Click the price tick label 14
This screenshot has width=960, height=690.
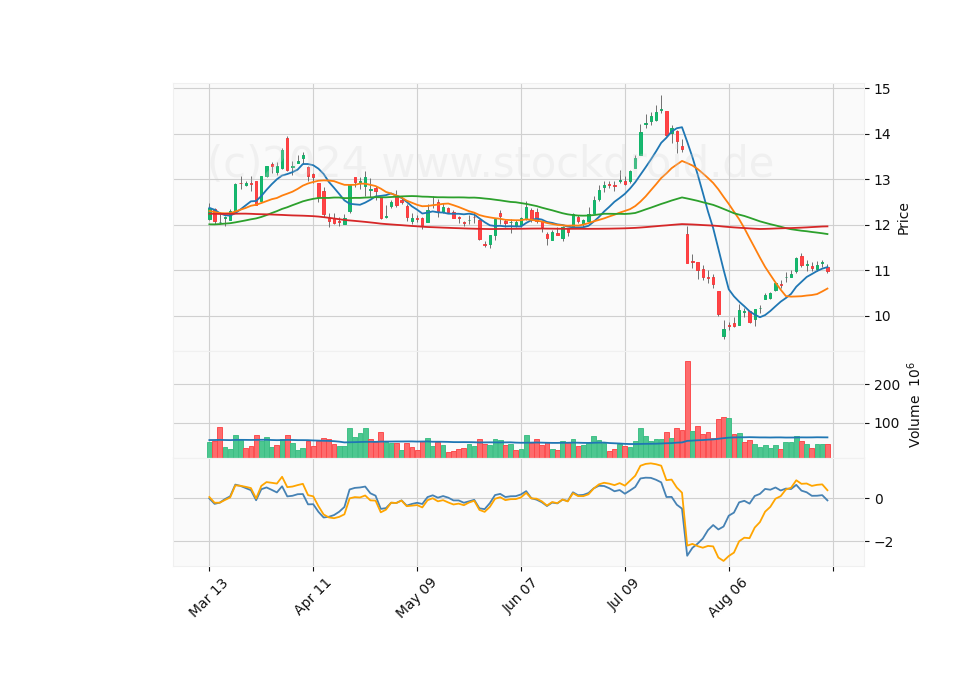pos(882,135)
